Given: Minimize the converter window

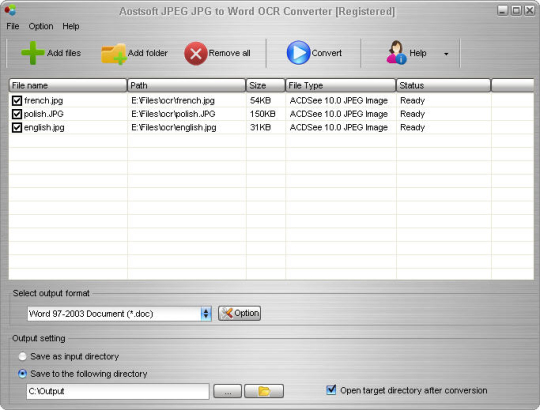Looking at the screenshot, I should tap(502, 11).
